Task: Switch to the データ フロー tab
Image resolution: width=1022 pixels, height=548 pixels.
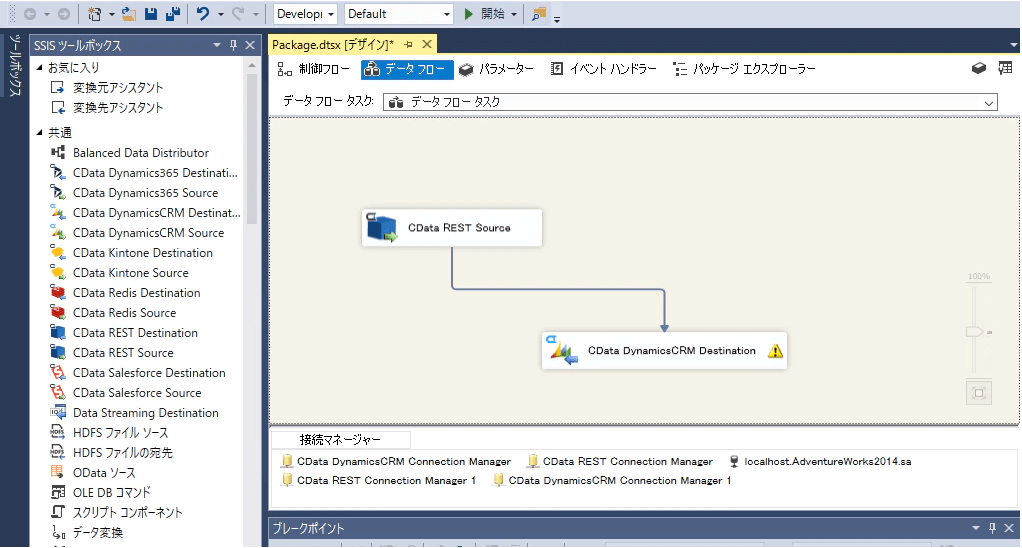Action: point(407,68)
